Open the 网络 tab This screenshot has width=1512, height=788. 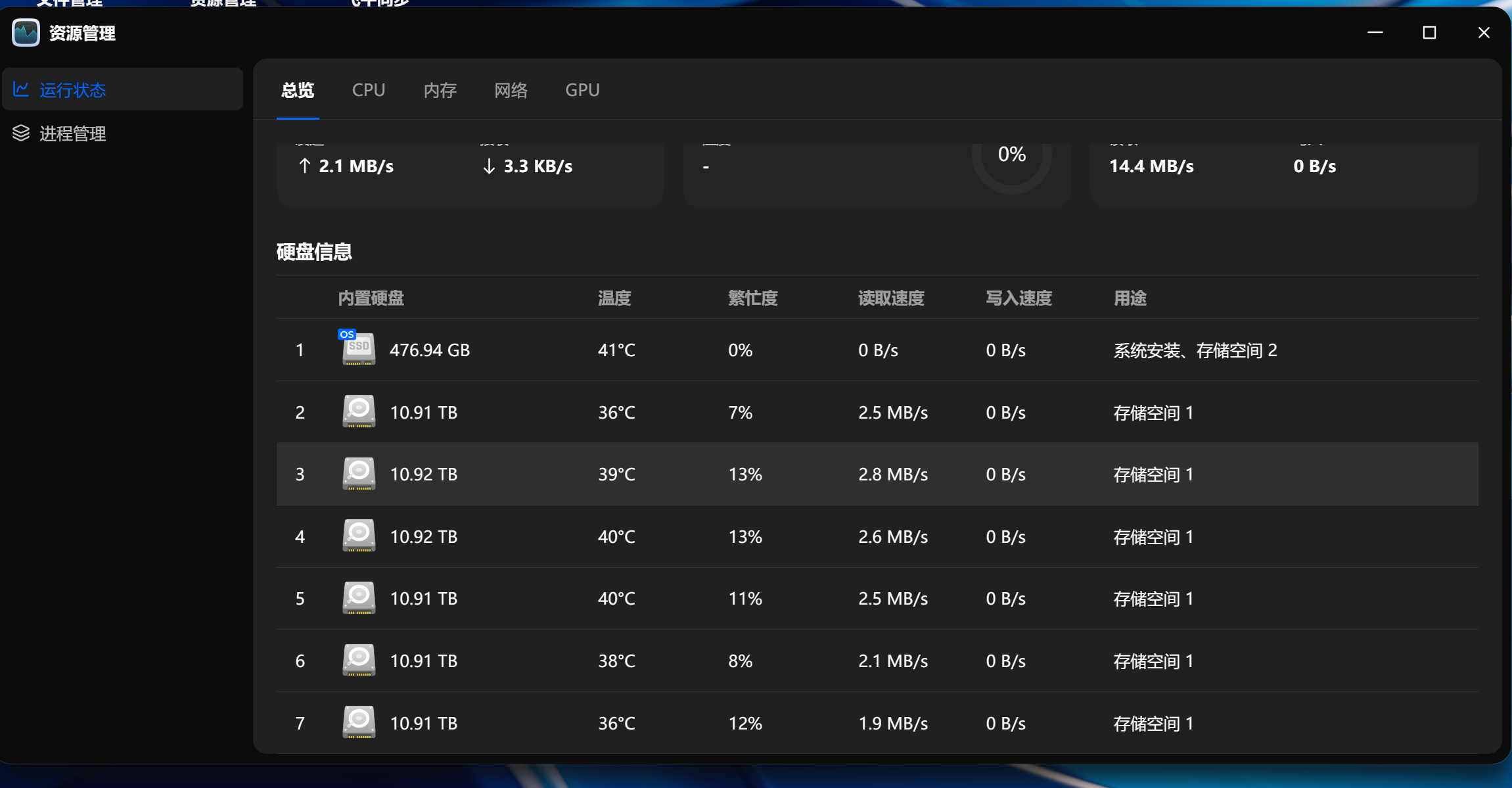coord(511,89)
